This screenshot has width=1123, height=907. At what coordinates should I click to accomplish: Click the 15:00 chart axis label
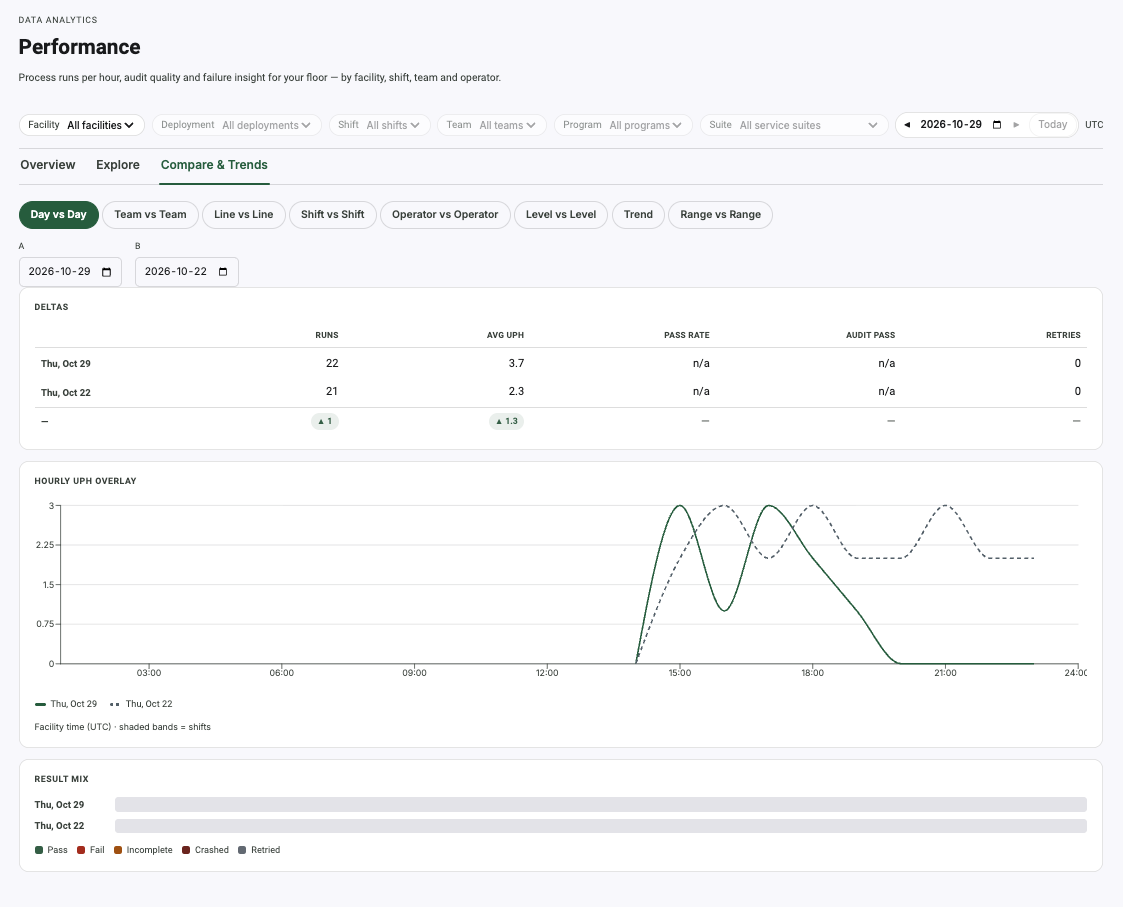[x=680, y=673]
